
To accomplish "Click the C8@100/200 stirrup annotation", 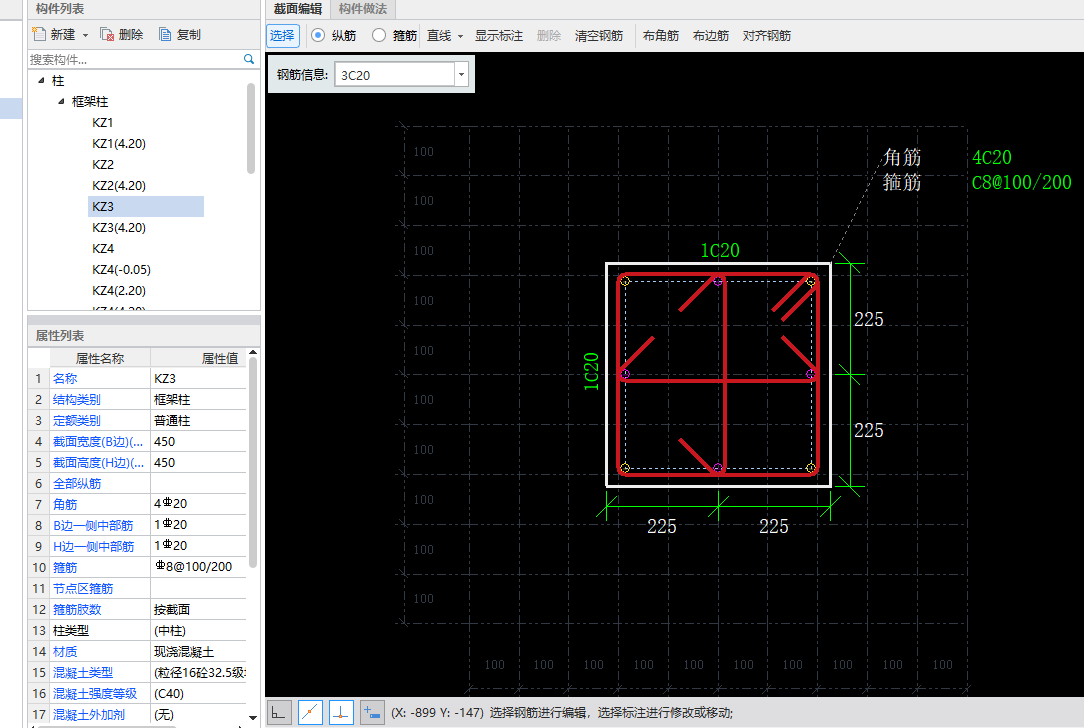I will pyautogui.click(x=1021, y=183).
